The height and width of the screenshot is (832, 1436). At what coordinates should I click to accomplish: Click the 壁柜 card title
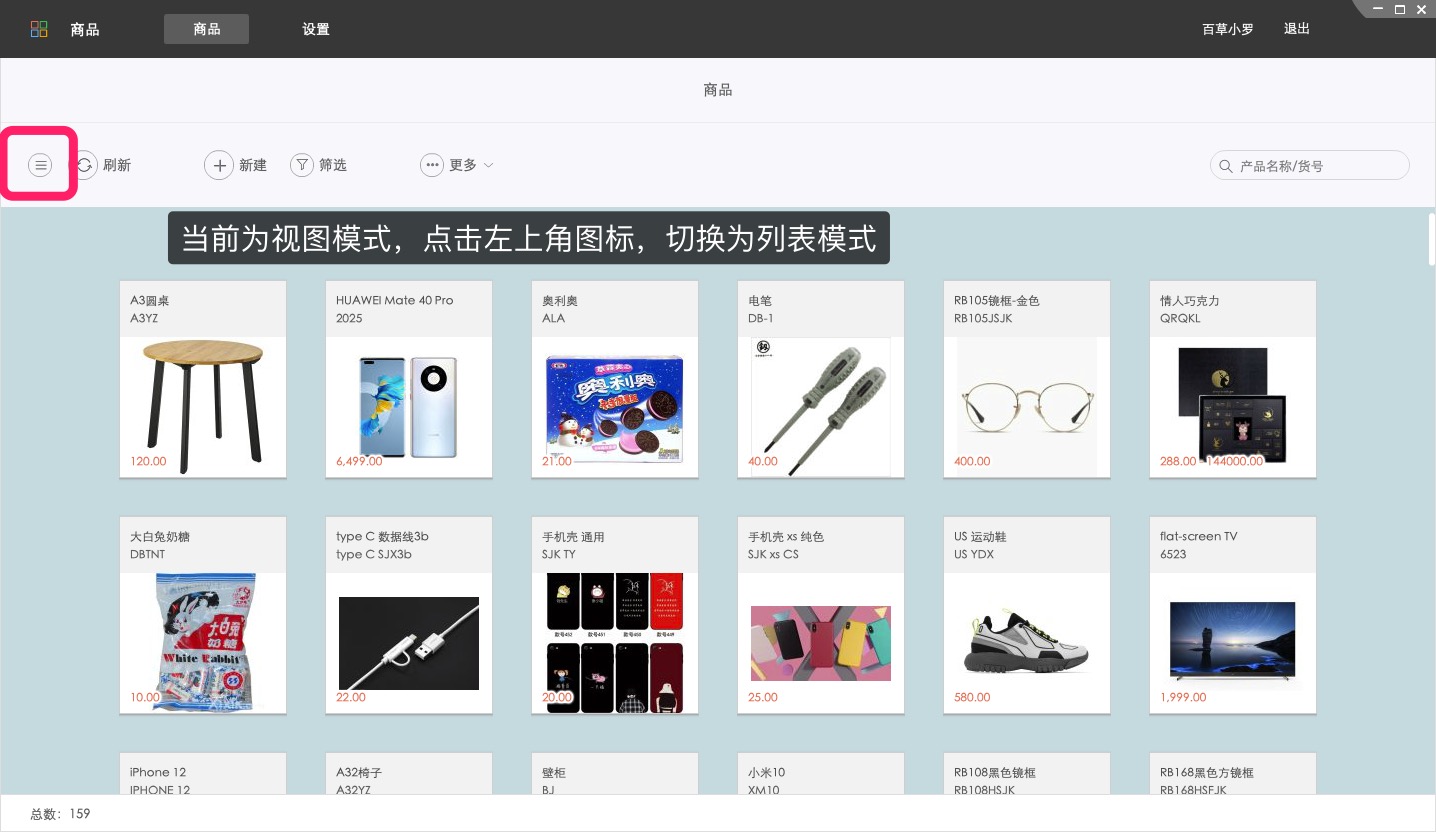click(x=554, y=772)
